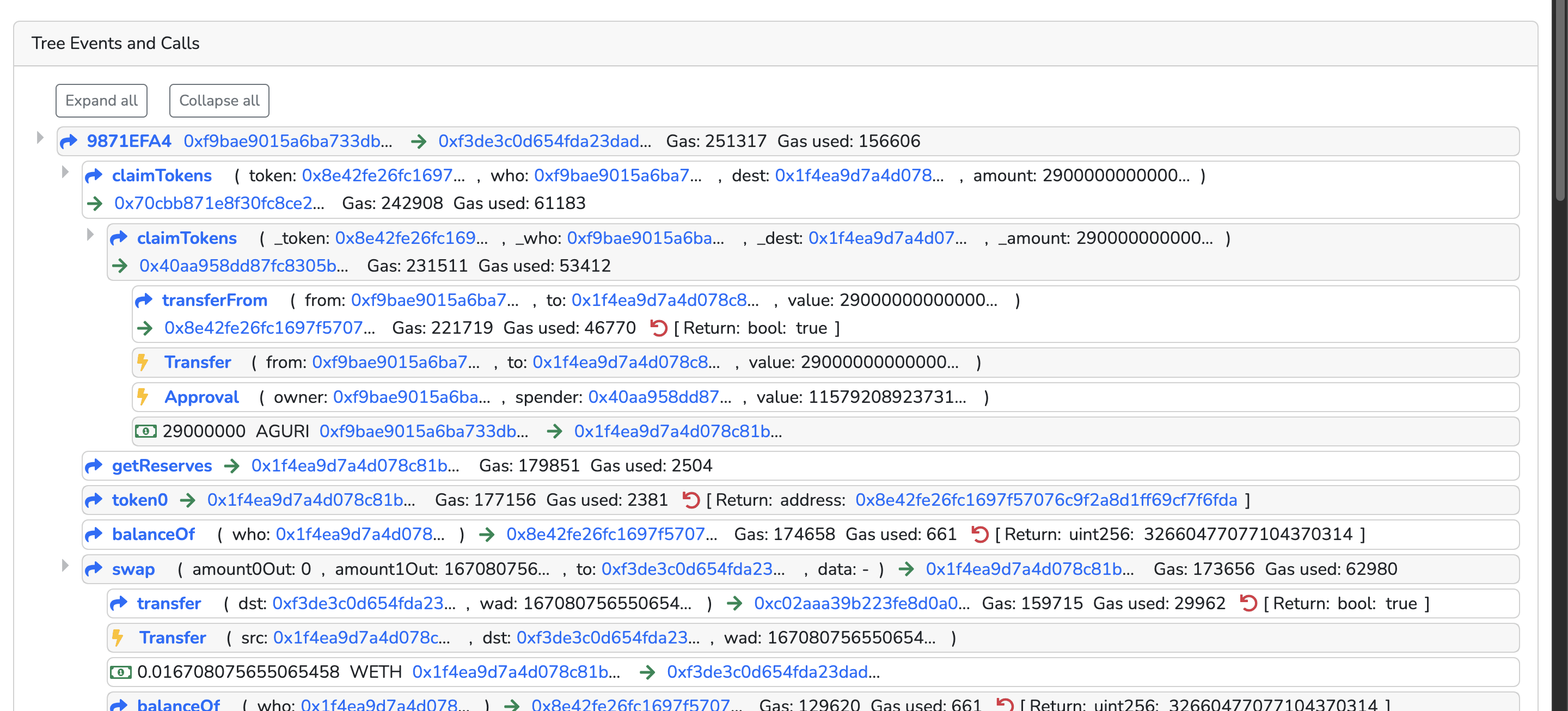Click the Collapse all button
This screenshot has height=711, width=1568.
219,100
